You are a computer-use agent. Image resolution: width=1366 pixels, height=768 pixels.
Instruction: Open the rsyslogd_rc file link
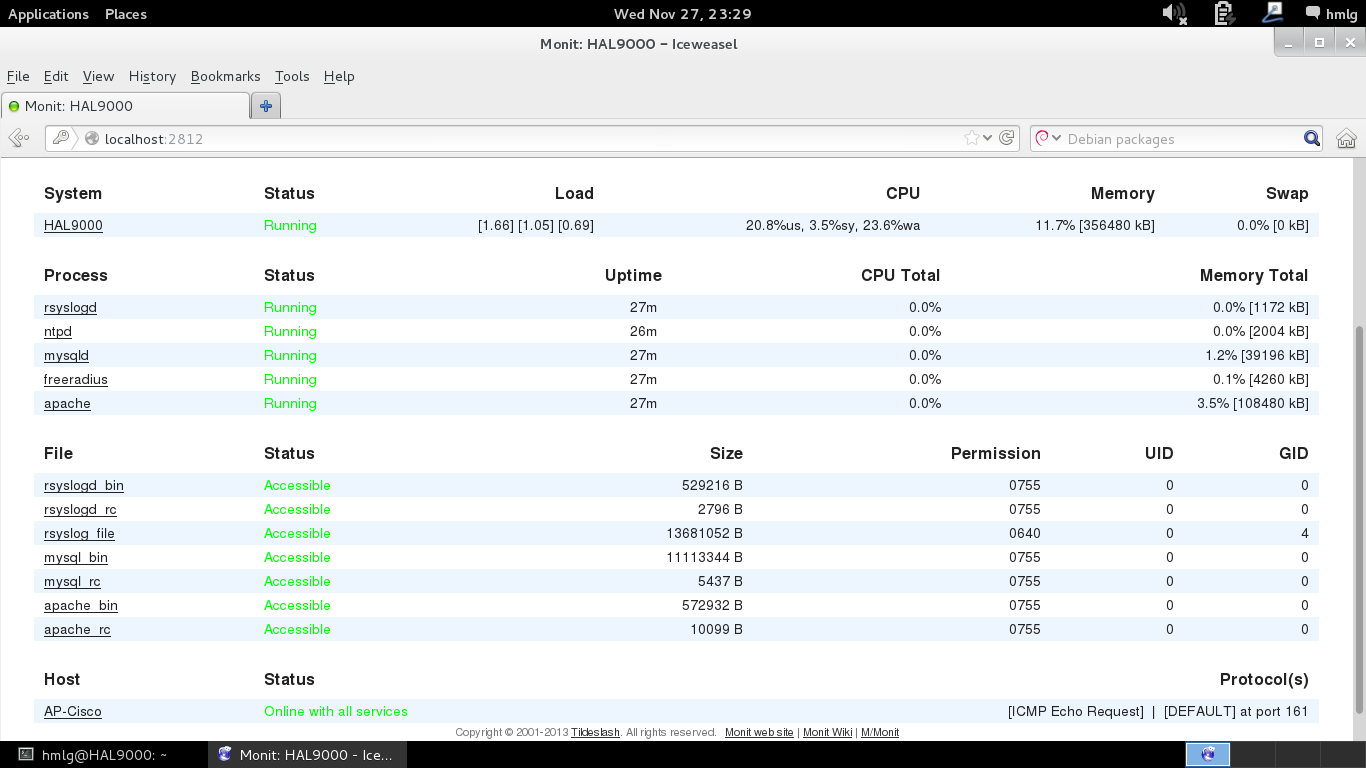[80, 509]
